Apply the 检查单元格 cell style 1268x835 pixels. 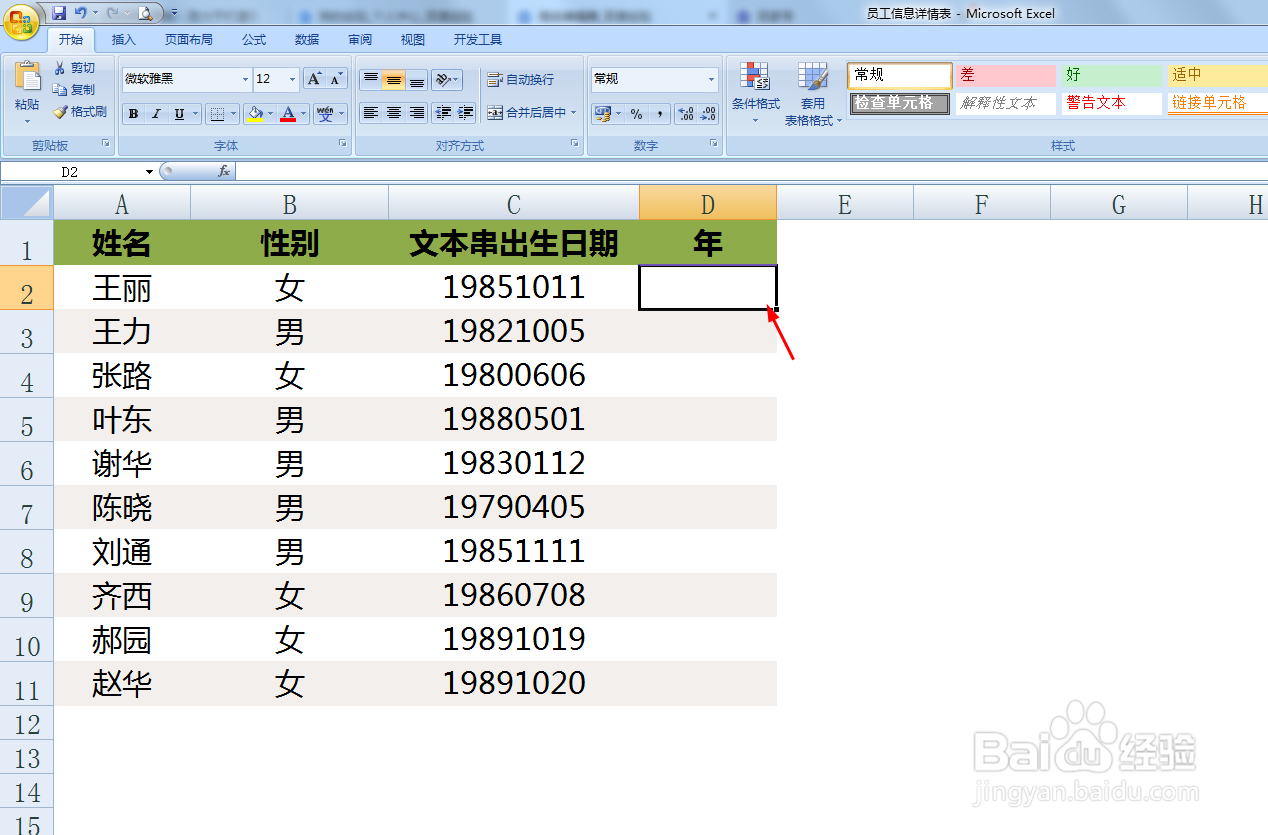pos(899,103)
